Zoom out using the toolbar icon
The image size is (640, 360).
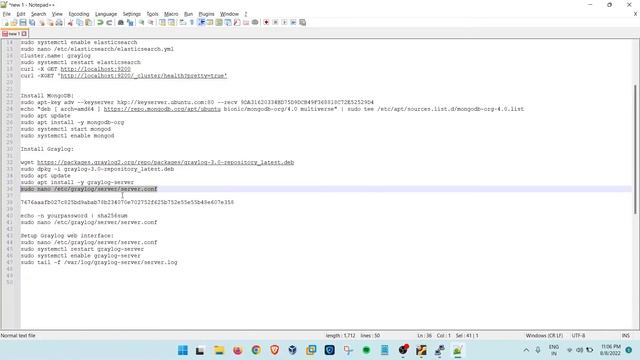[x=151, y=22]
